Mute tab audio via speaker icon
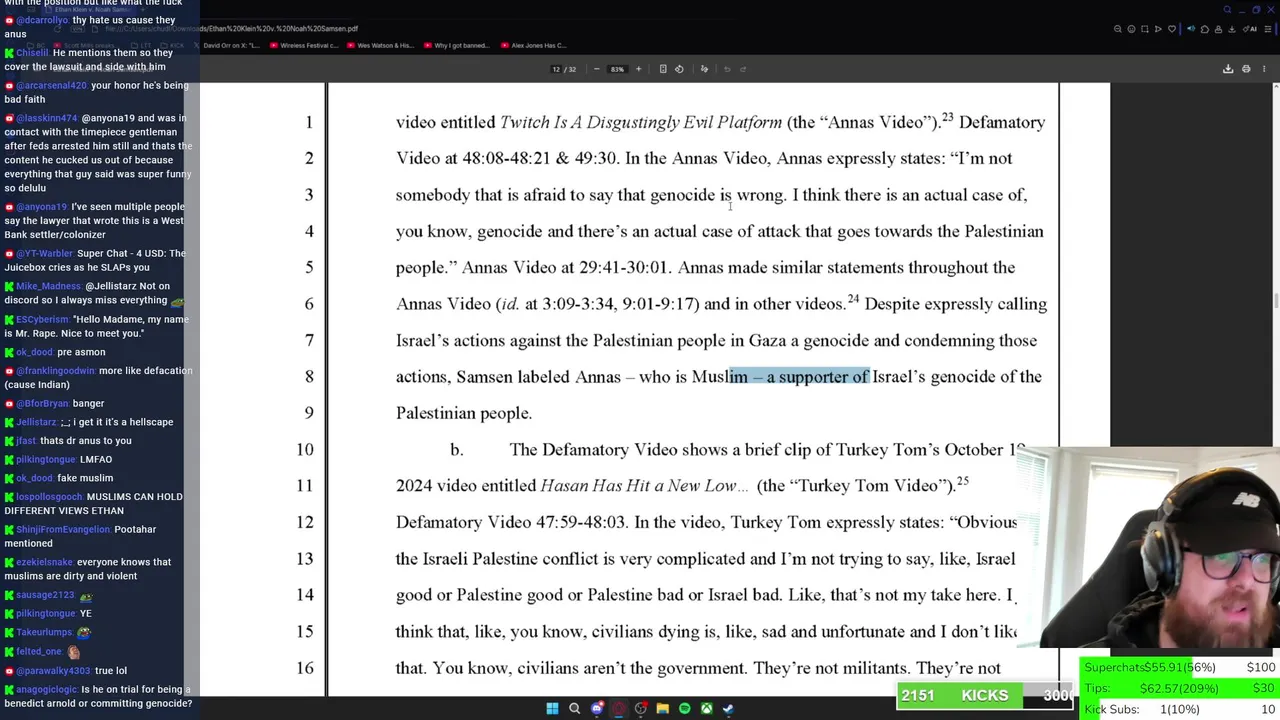 tap(1191, 29)
